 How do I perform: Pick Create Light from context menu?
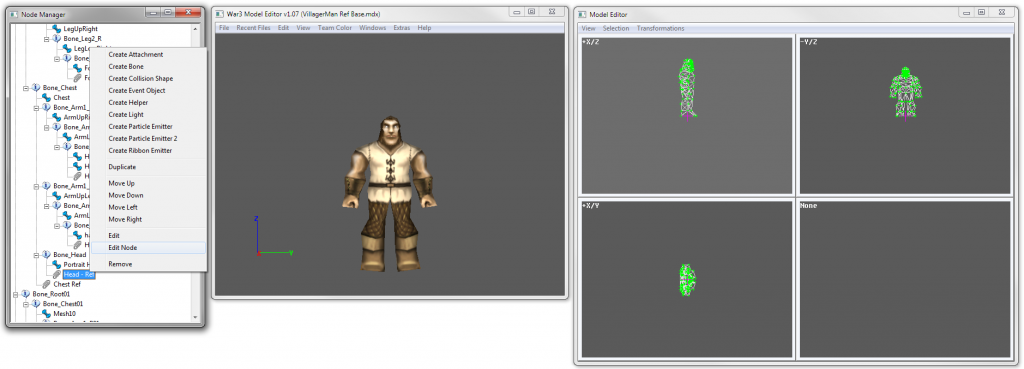pos(126,114)
